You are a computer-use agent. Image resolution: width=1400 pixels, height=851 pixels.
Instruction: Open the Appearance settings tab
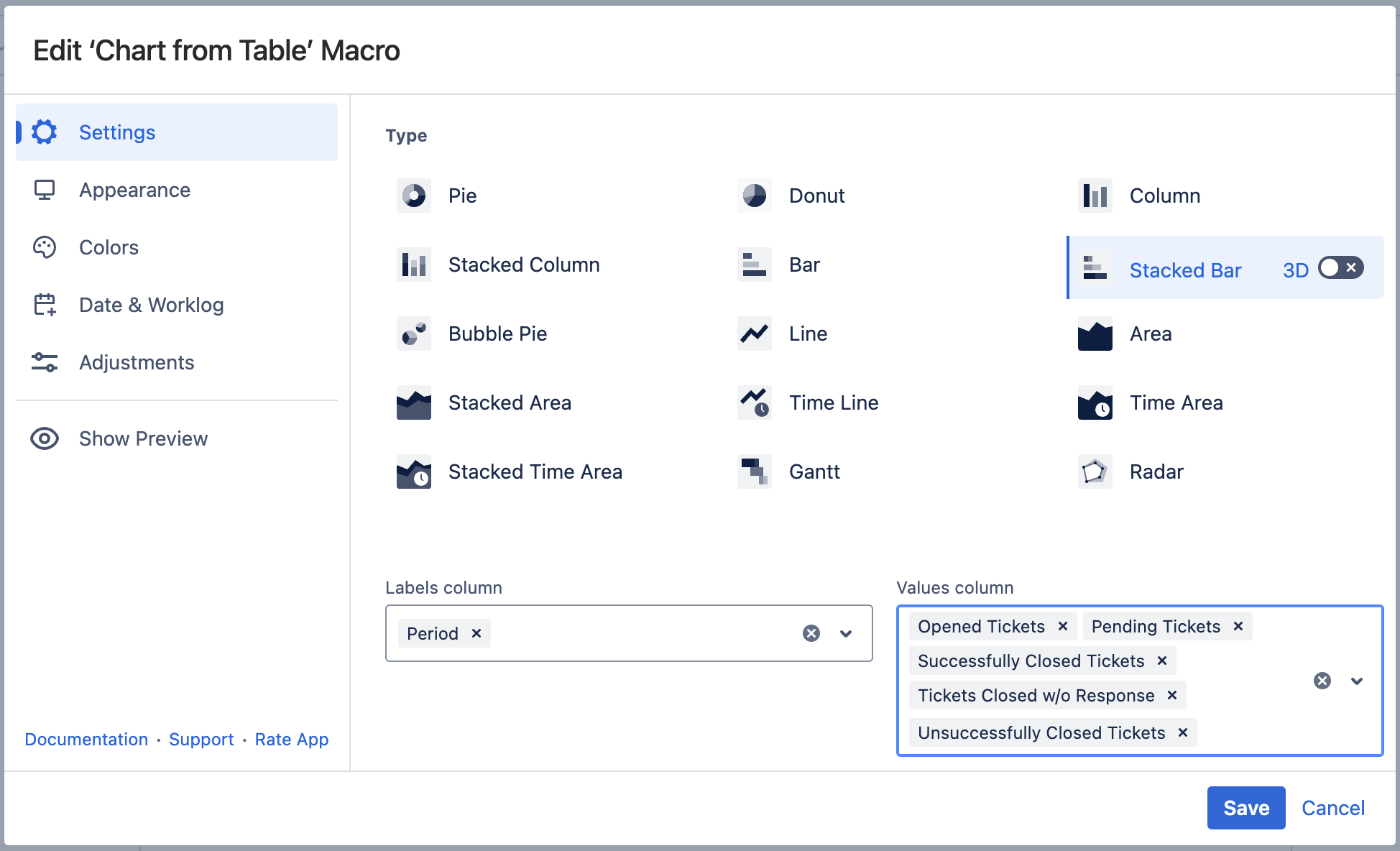tap(134, 190)
